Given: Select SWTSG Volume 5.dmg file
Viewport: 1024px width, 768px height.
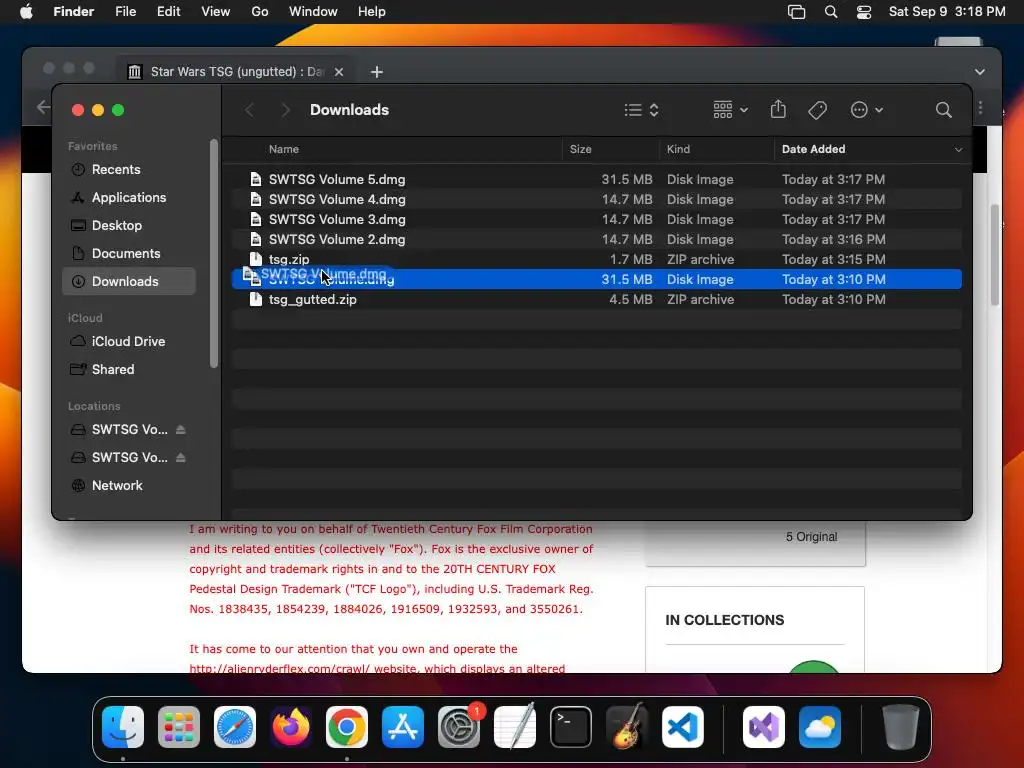Looking at the screenshot, I should click(596, 179).
